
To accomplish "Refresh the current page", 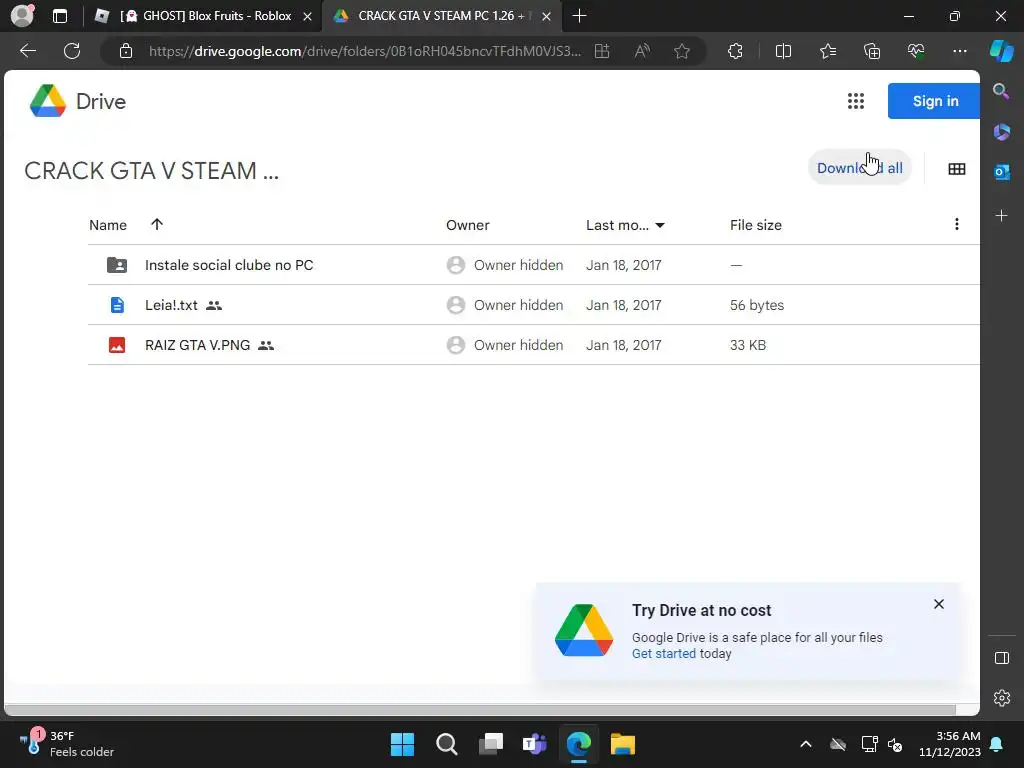I will tap(72, 51).
